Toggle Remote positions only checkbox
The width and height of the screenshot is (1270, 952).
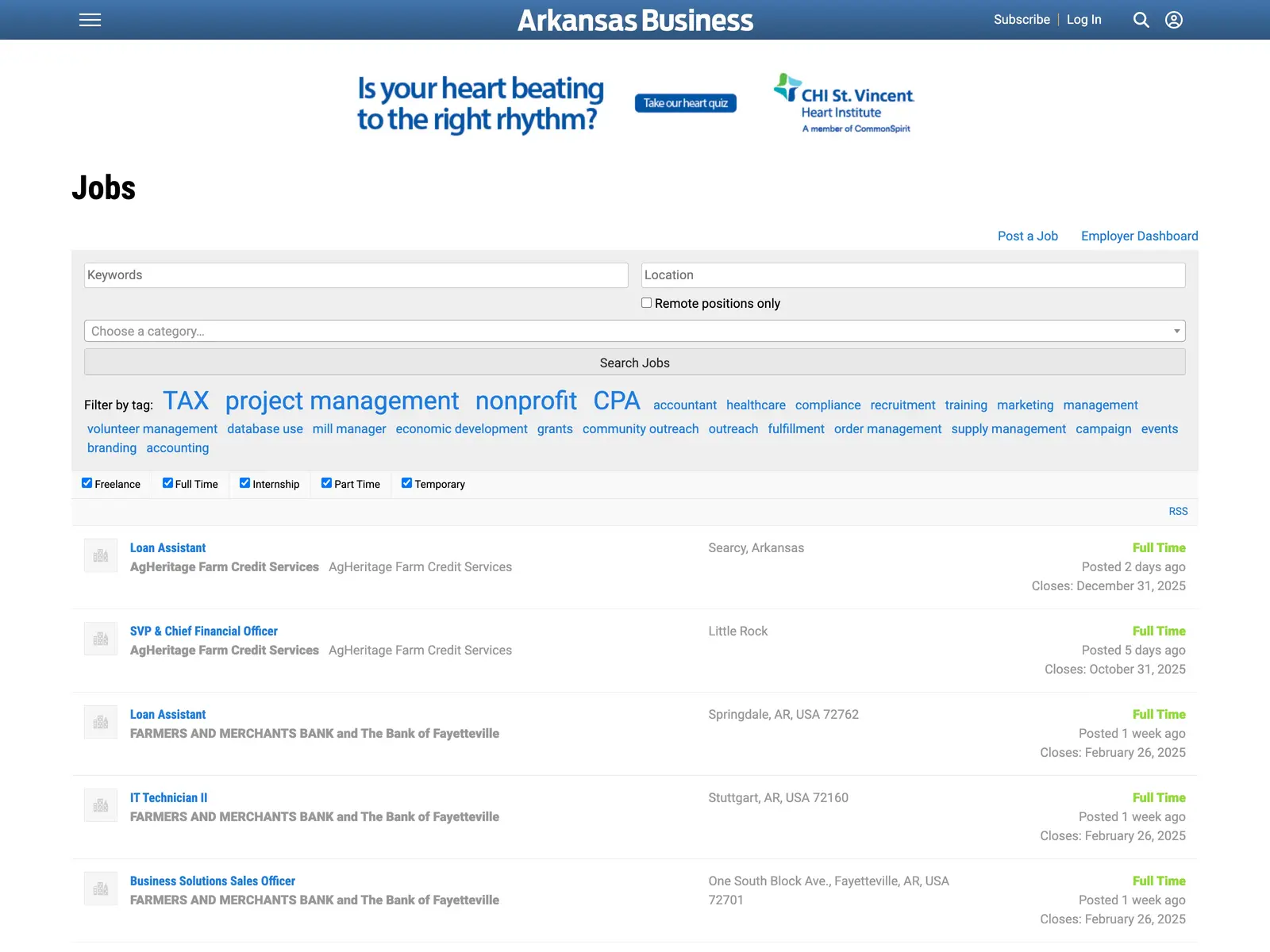tap(646, 303)
